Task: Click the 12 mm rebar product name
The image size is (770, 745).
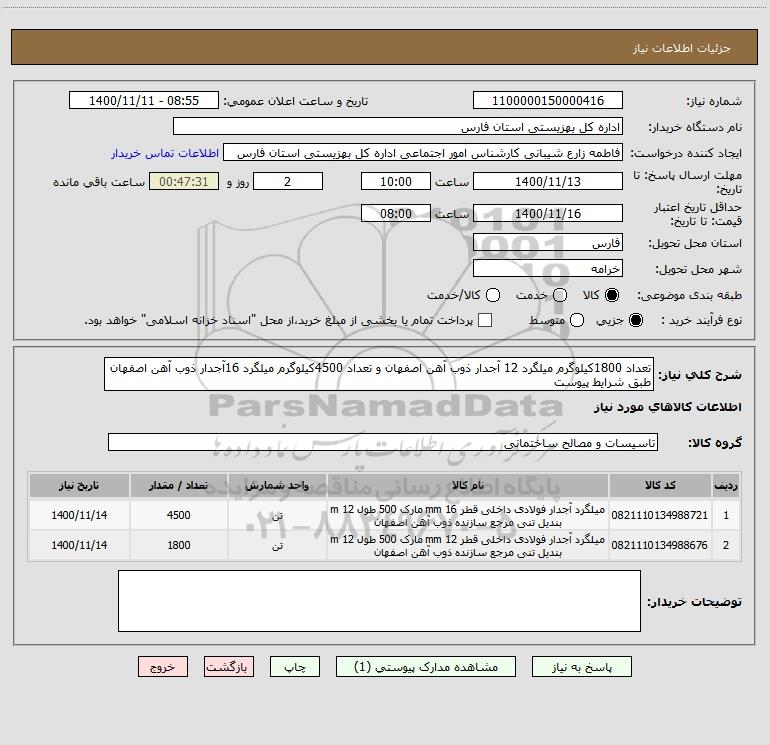Action: point(468,545)
